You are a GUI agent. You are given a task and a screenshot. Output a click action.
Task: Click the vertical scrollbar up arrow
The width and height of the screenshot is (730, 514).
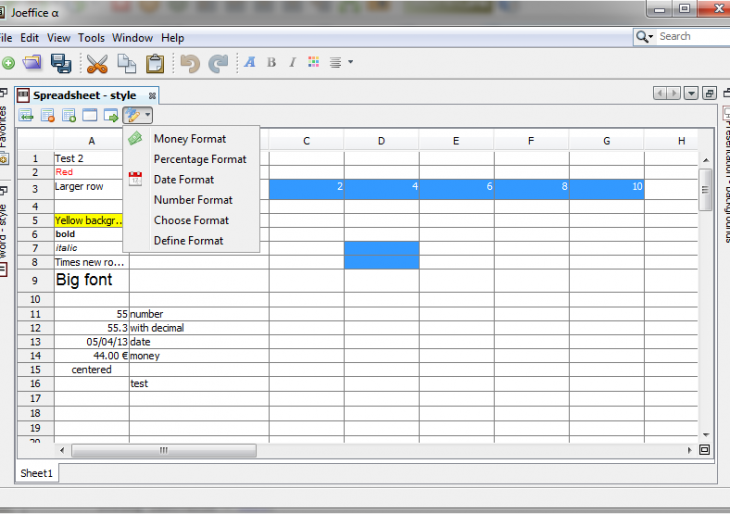tap(706, 160)
